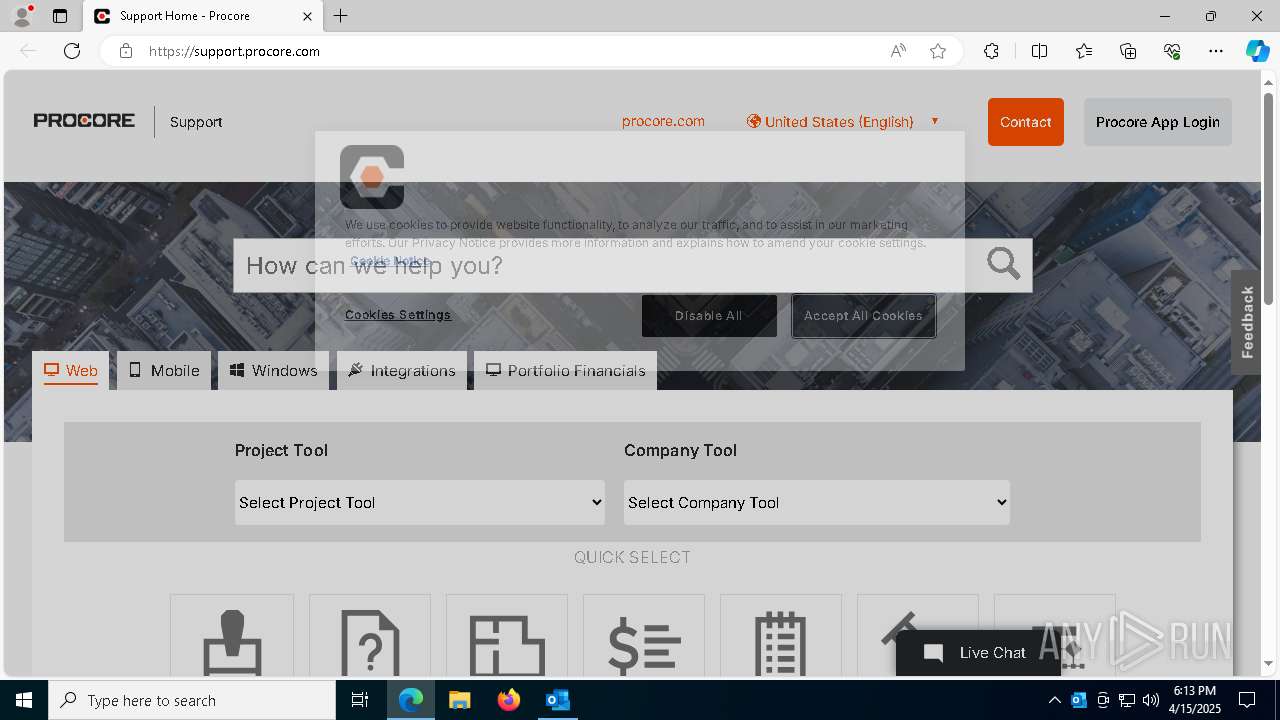Switch to the Windows tab

pyautogui.click(x=273, y=370)
